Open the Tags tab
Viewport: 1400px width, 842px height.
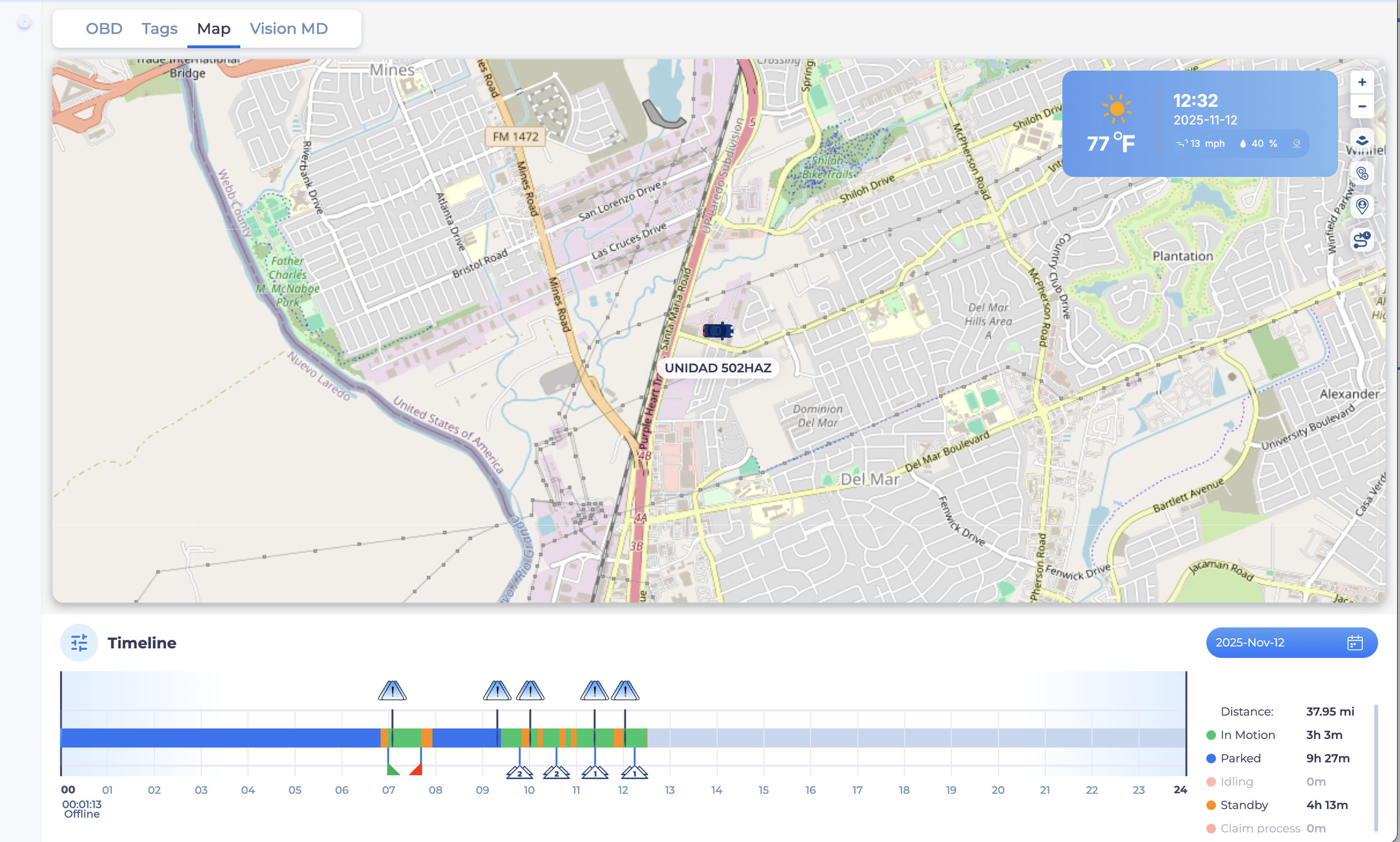pyautogui.click(x=160, y=29)
